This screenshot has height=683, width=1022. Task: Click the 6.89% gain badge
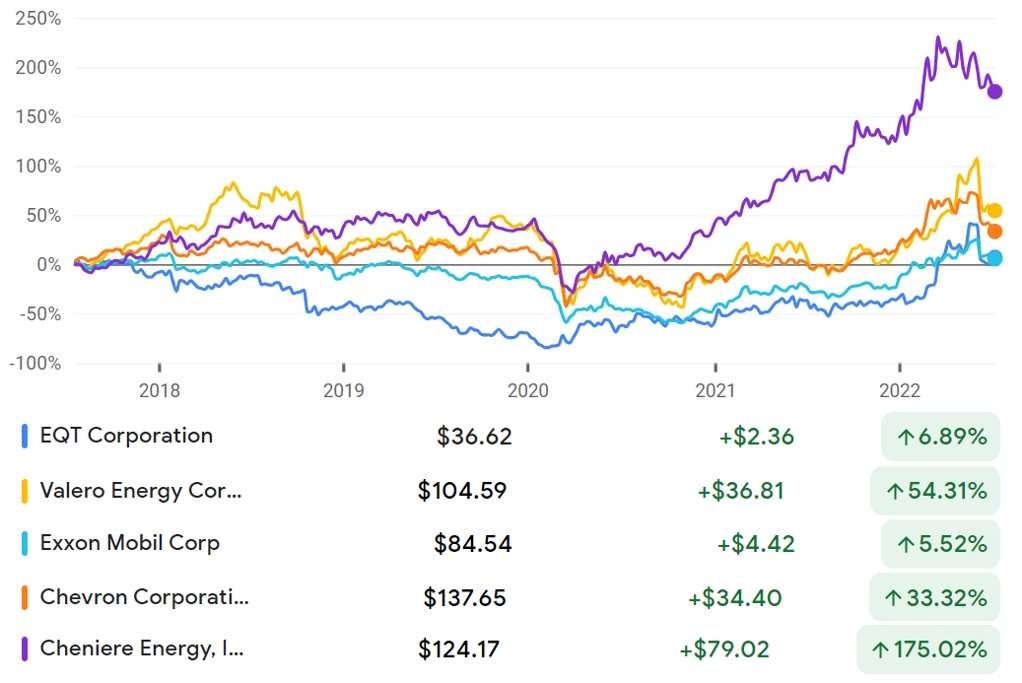(941, 436)
